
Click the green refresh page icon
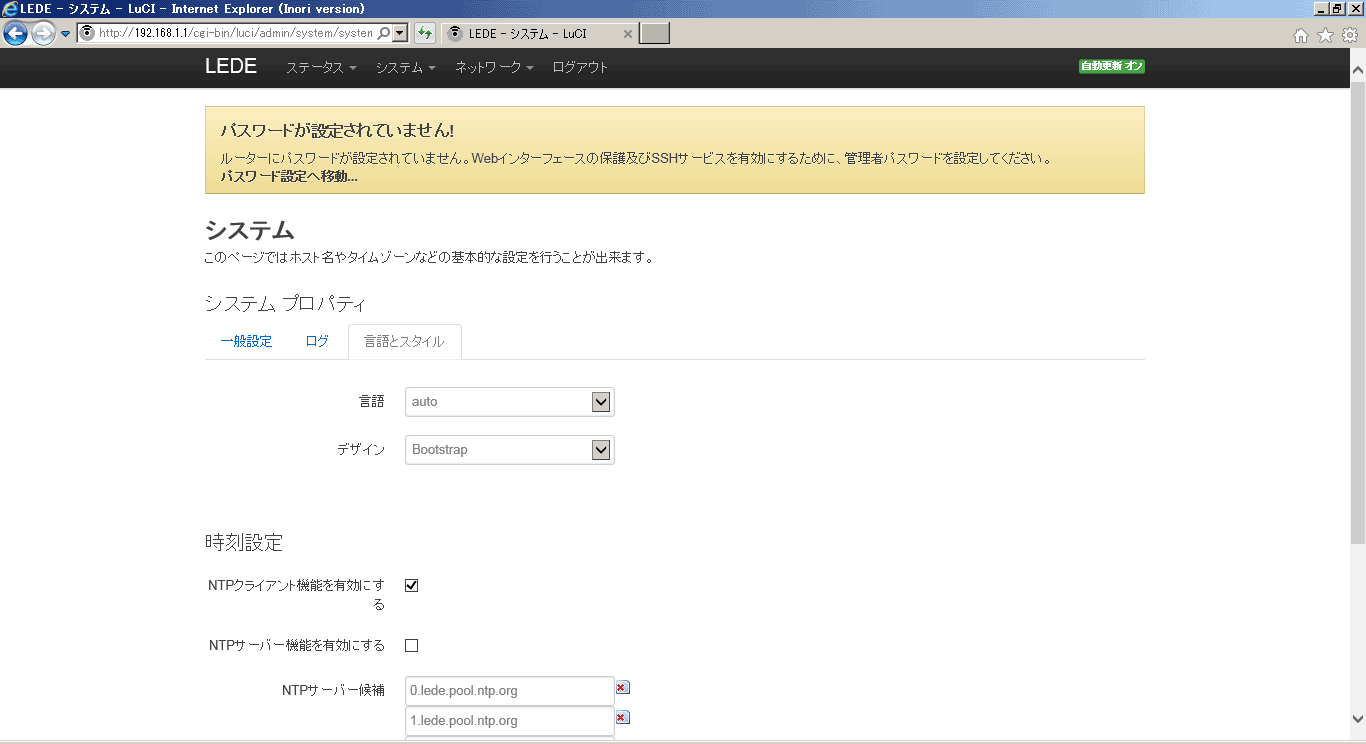(425, 33)
